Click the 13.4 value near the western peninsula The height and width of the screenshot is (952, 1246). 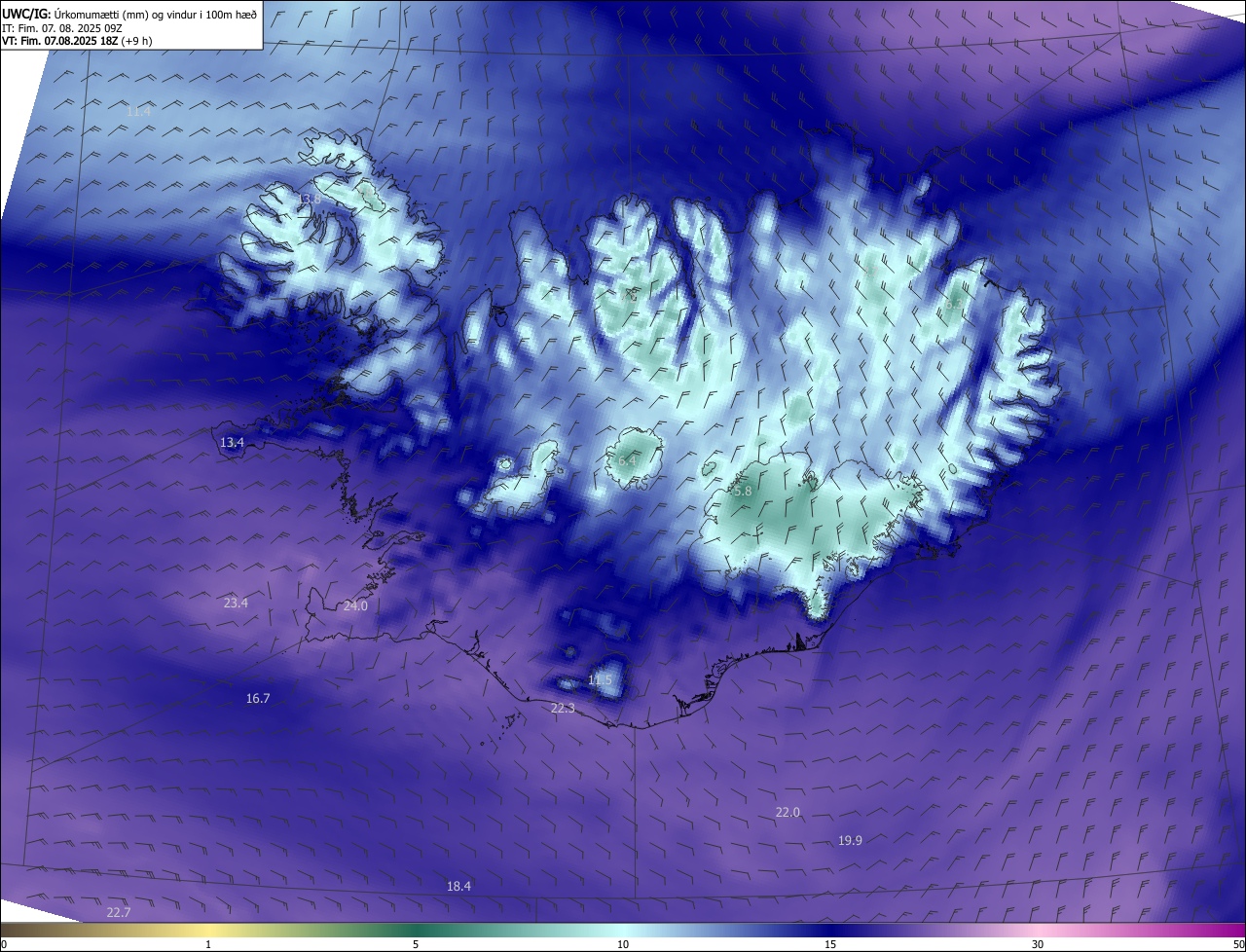click(232, 443)
